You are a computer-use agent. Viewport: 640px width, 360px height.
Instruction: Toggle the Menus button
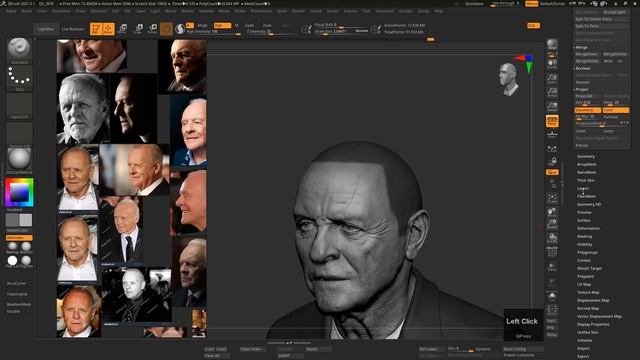pyautogui.click(x=531, y=4)
